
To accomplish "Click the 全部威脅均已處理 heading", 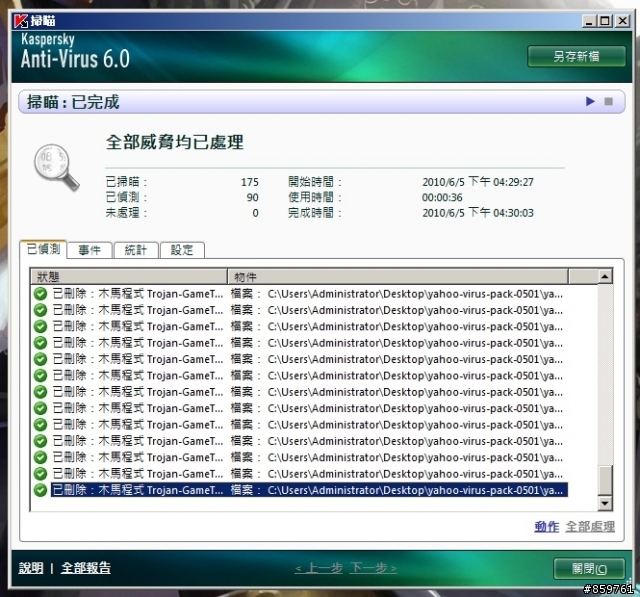I will coord(175,142).
